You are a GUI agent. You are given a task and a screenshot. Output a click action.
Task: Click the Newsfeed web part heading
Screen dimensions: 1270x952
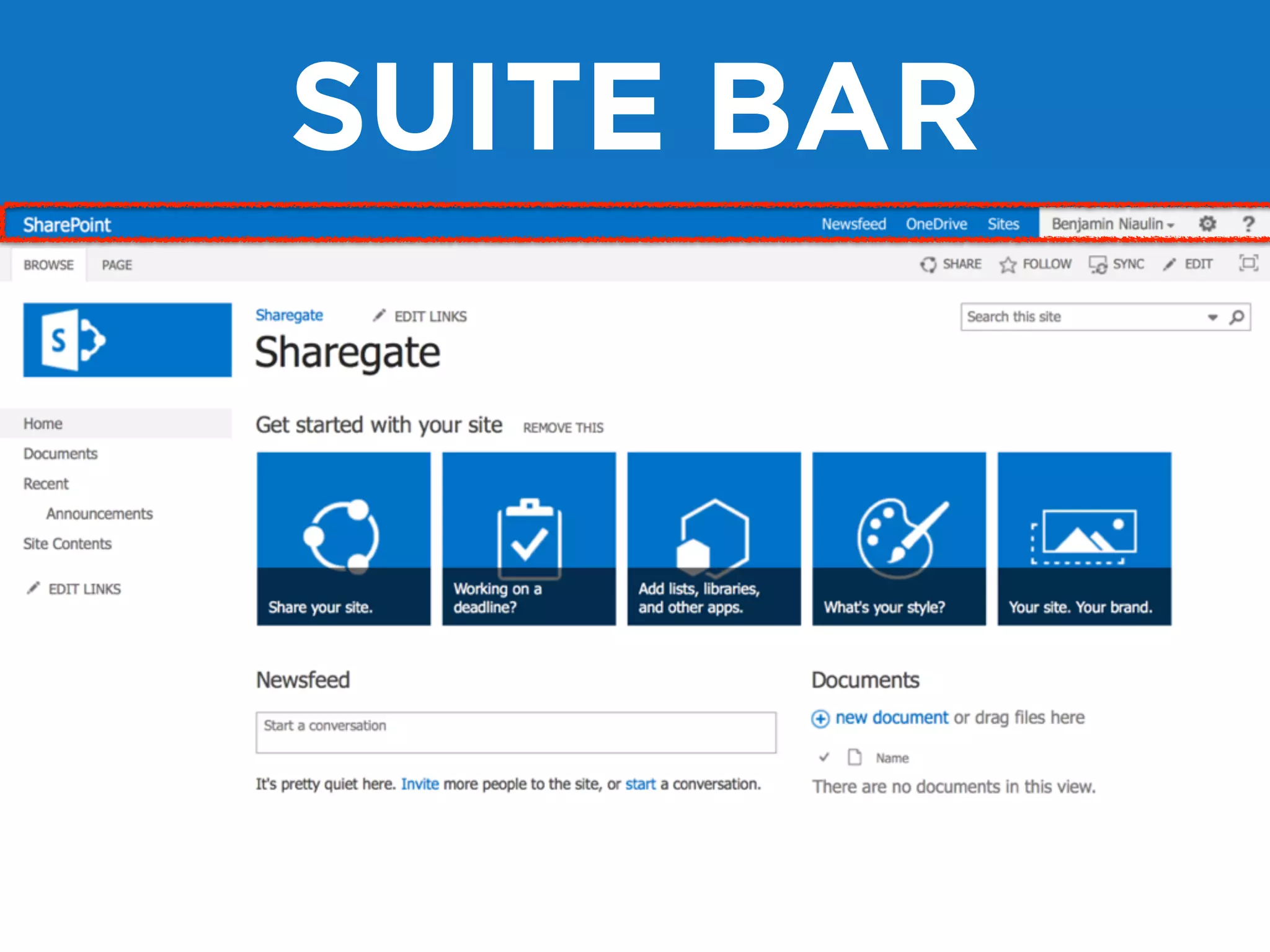(x=303, y=681)
